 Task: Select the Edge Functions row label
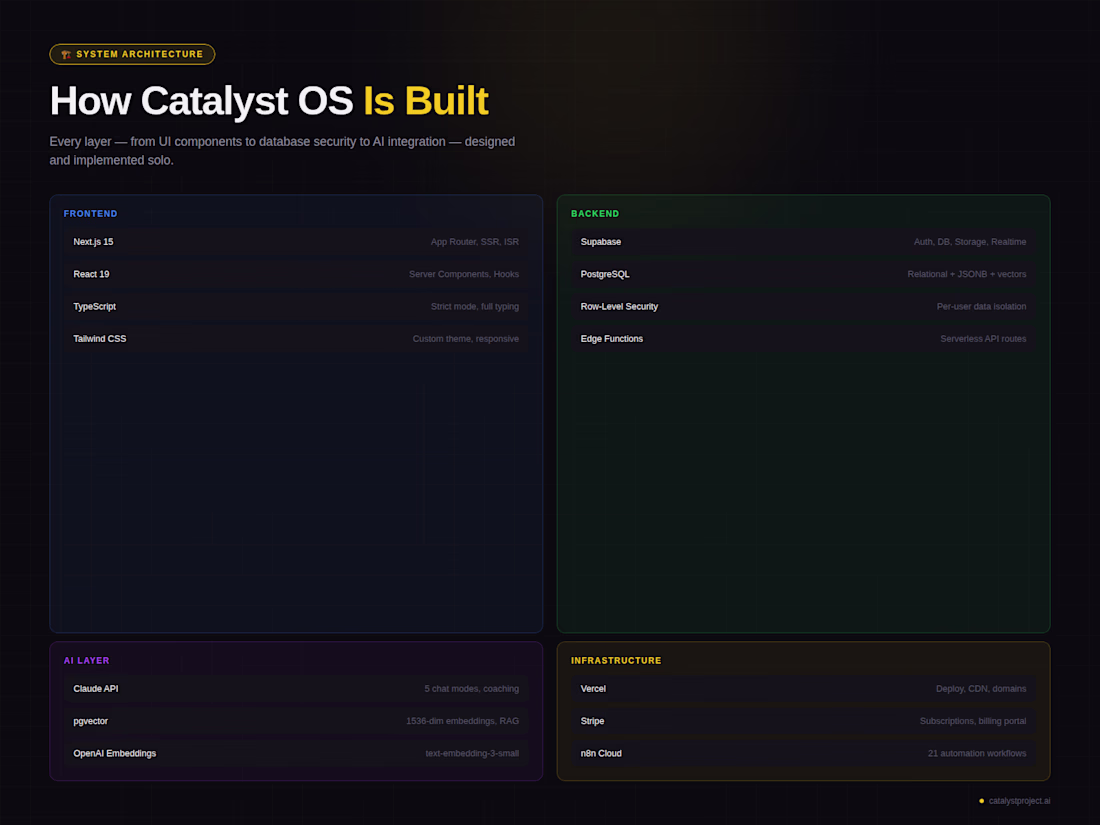tap(612, 339)
